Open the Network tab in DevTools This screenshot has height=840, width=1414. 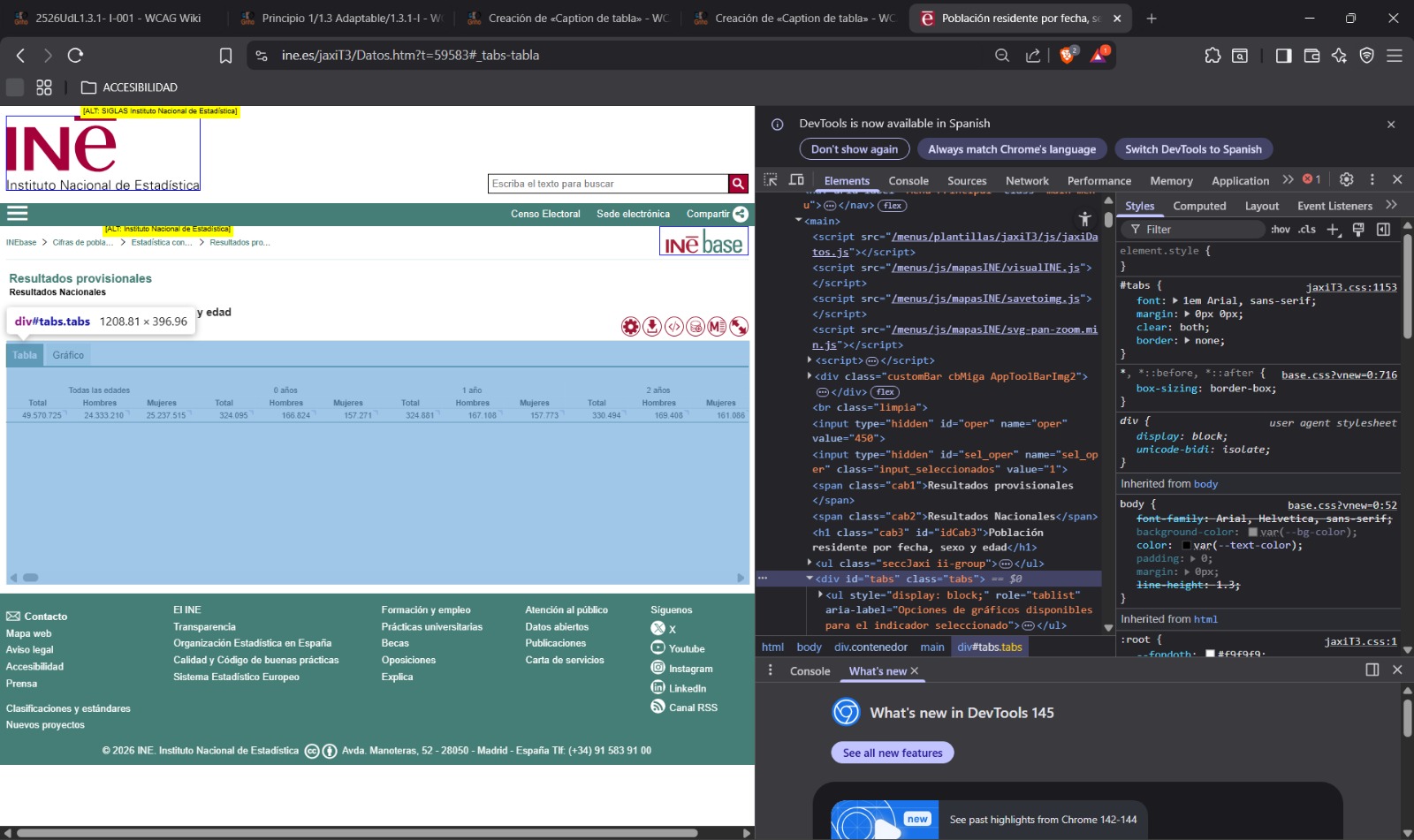point(1027,181)
